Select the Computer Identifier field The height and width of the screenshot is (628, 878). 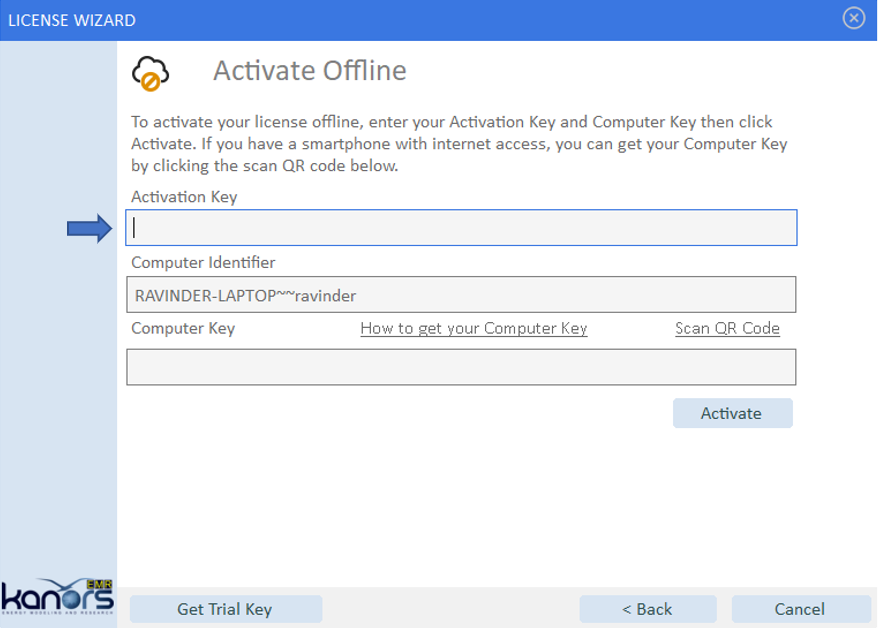click(x=461, y=294)
